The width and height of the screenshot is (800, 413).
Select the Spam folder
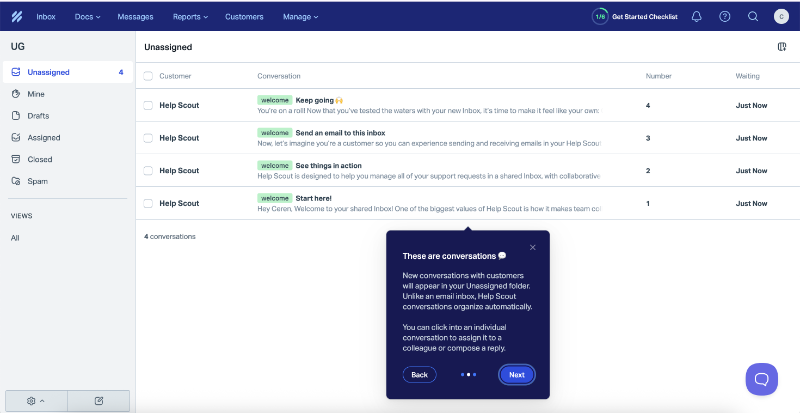click(x=67, y=181)
